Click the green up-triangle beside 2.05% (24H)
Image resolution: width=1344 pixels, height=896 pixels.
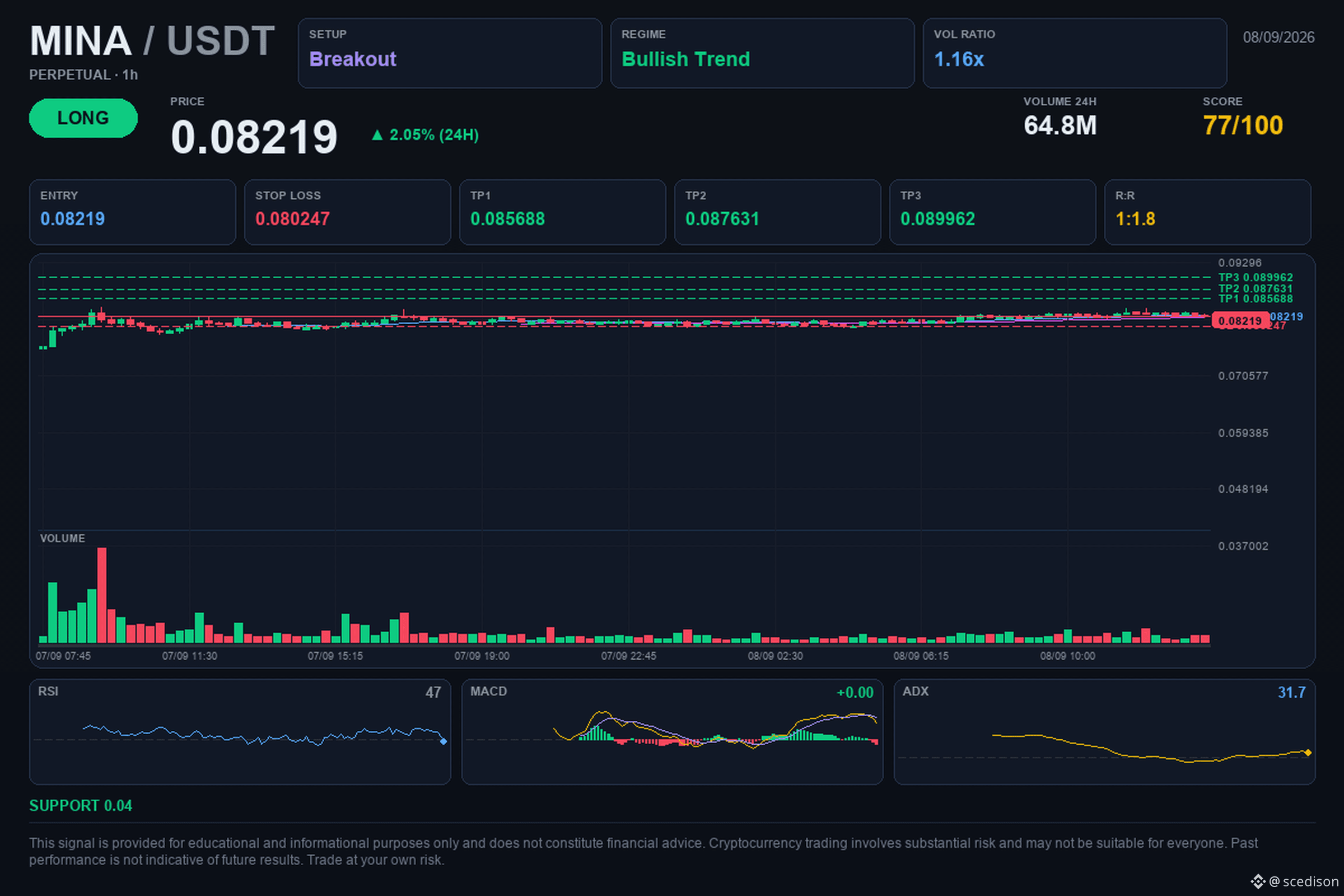point(377,135)
